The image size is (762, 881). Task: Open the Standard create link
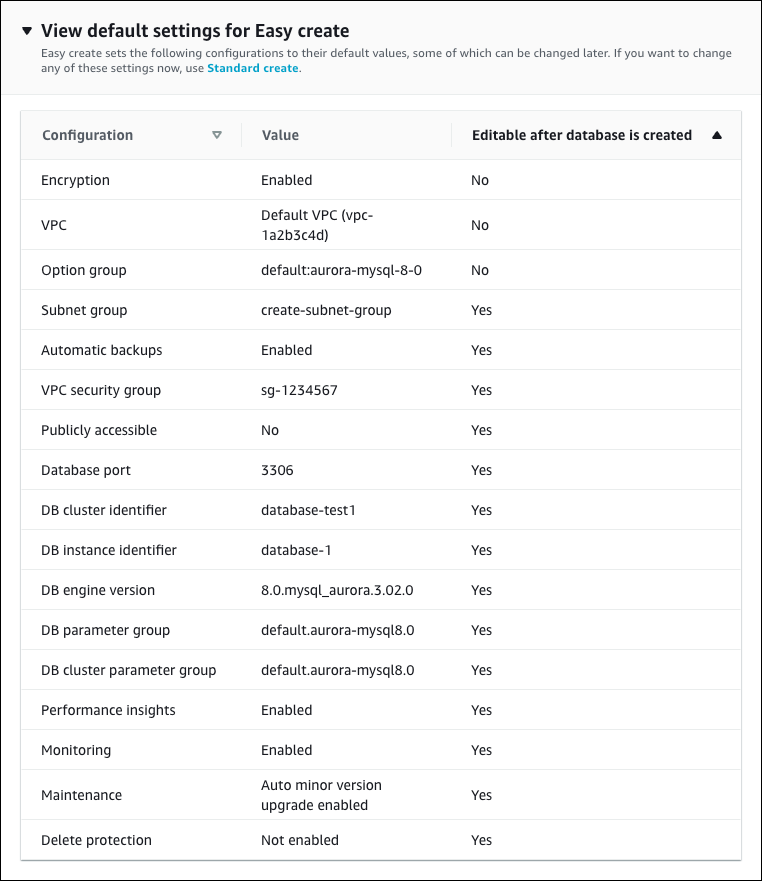(250, 68)
